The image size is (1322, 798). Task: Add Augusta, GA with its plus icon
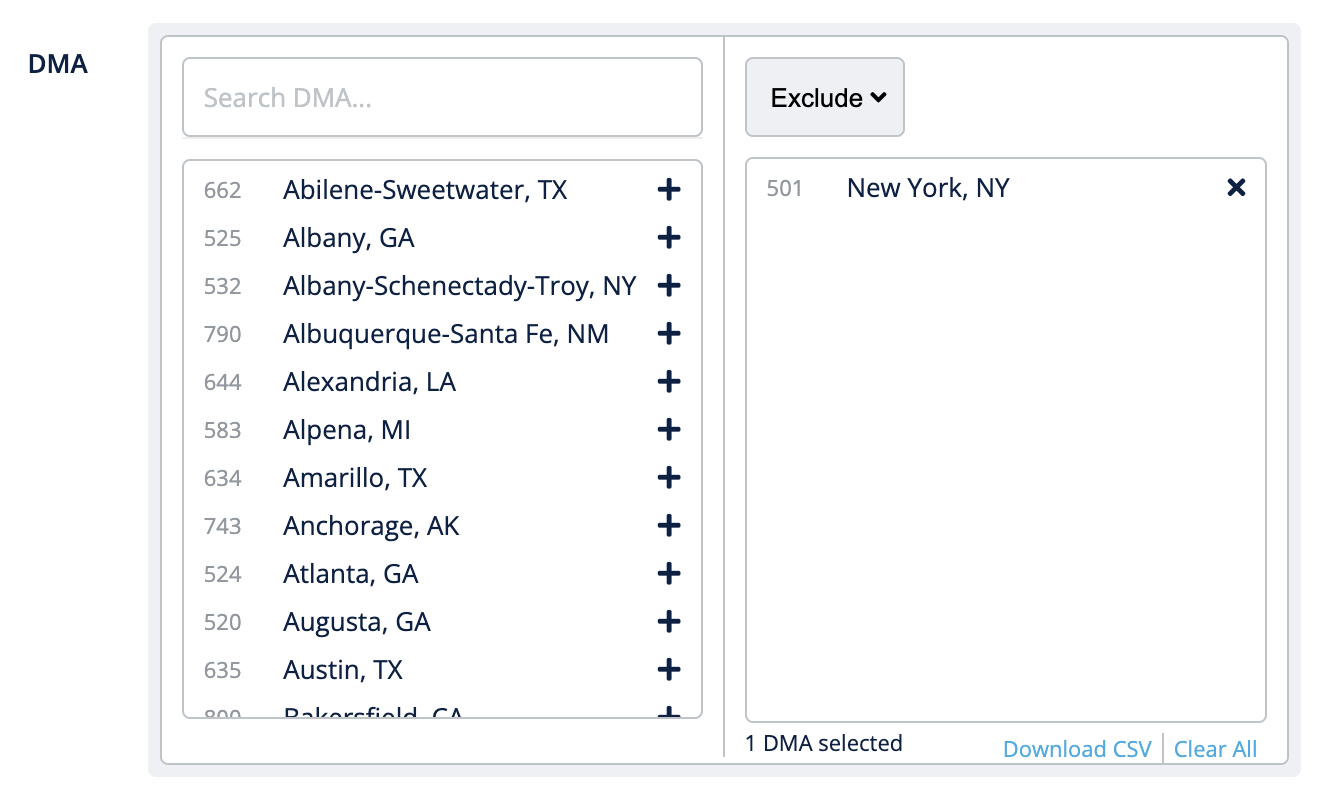[x=669, y=622]
